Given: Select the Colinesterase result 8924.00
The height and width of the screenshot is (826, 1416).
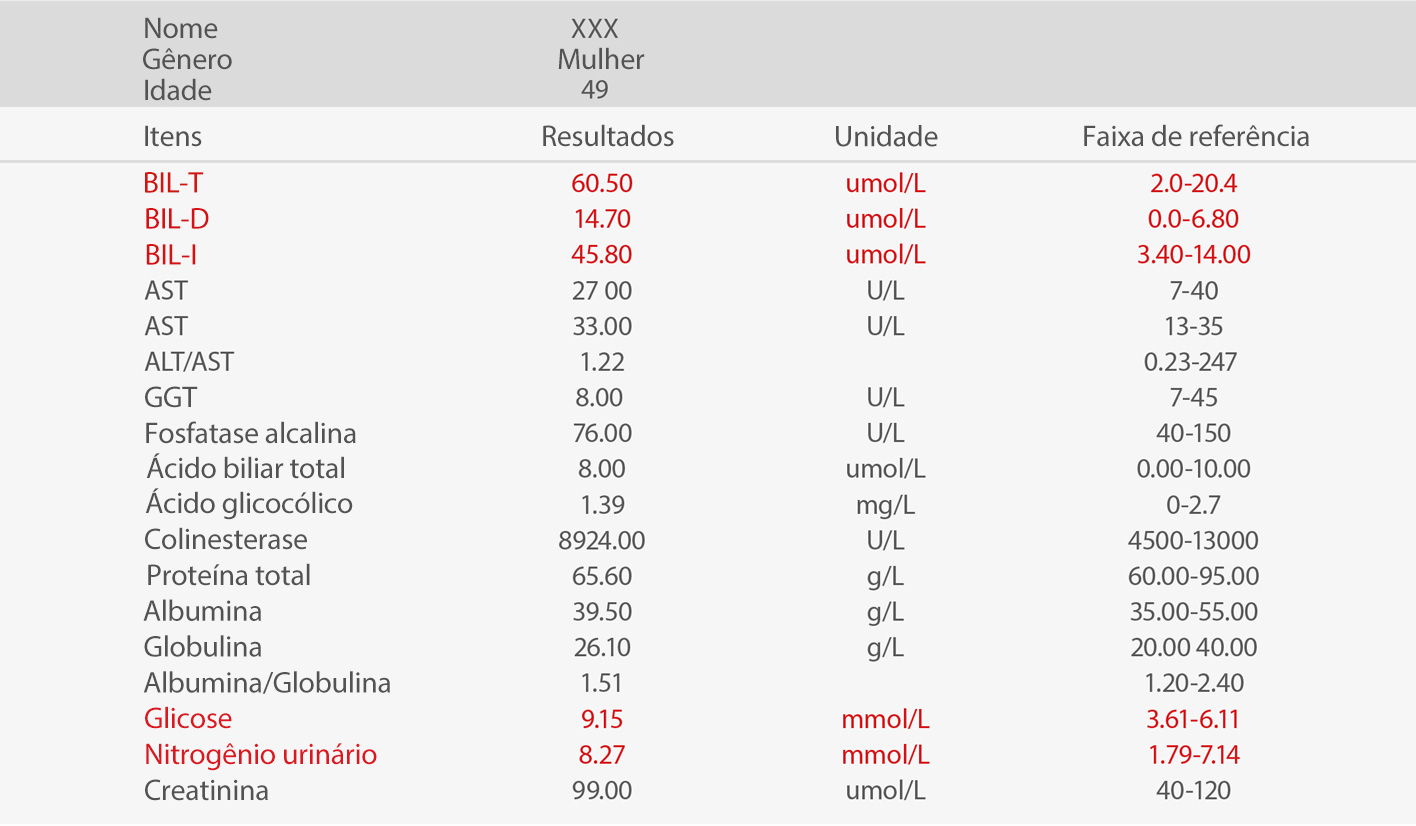Looking at the screenshot, I should [x=601, y=541].
